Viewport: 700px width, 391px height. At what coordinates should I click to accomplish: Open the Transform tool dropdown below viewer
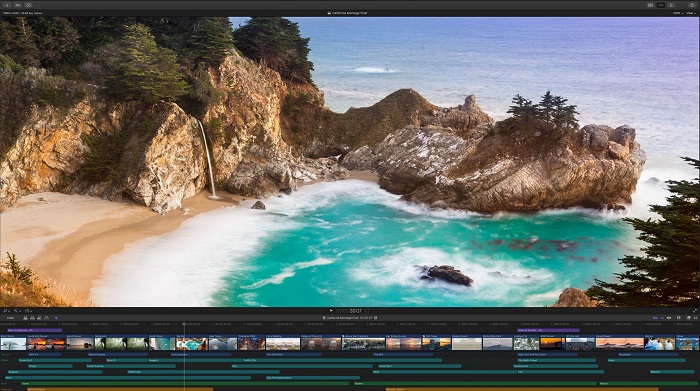[6, 311]
